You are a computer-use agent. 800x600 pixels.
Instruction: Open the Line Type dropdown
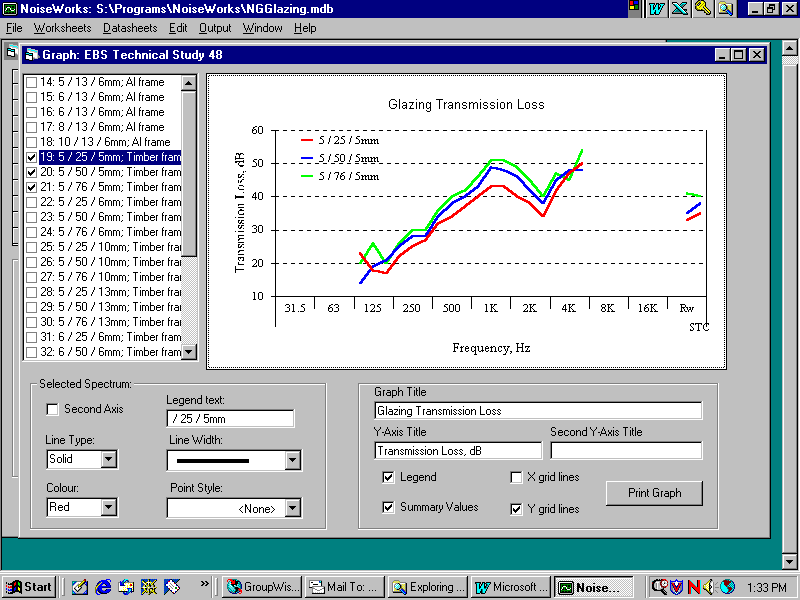(x=109, y=459)
